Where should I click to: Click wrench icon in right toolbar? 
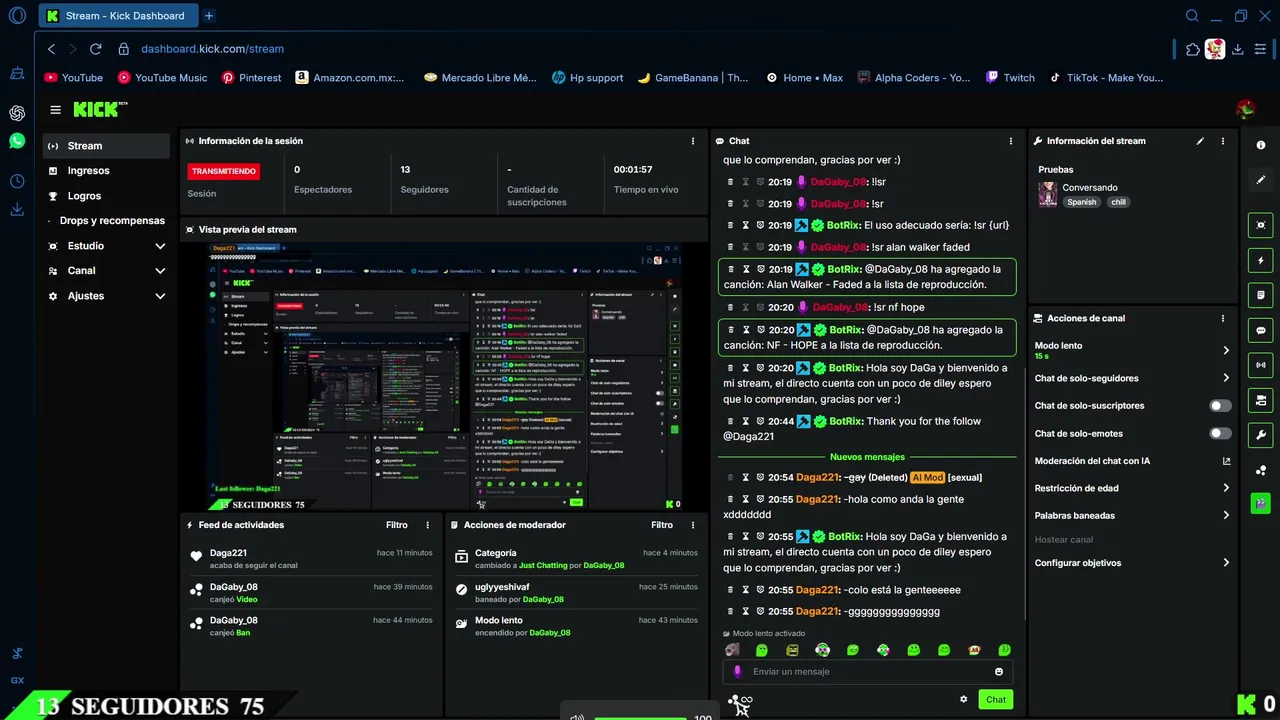(x=1260, y=435)
